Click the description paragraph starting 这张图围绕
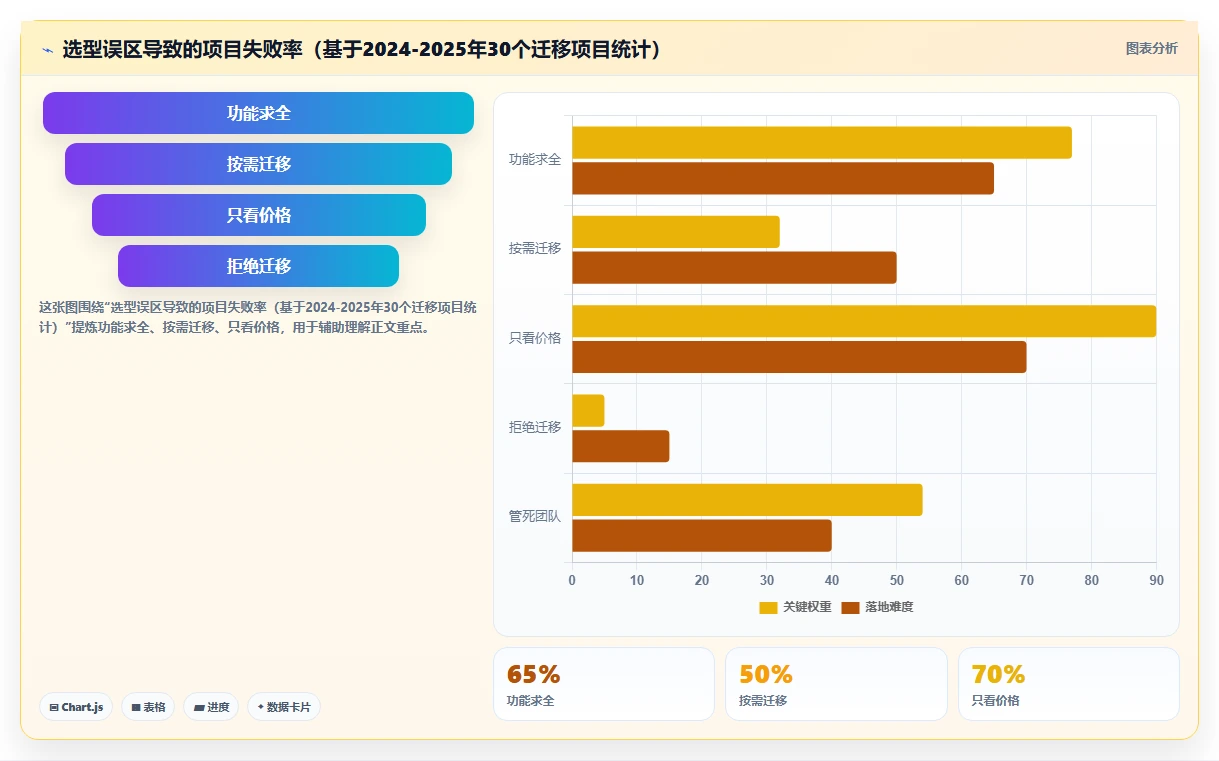1219x761 pixels. click(257, 317)
